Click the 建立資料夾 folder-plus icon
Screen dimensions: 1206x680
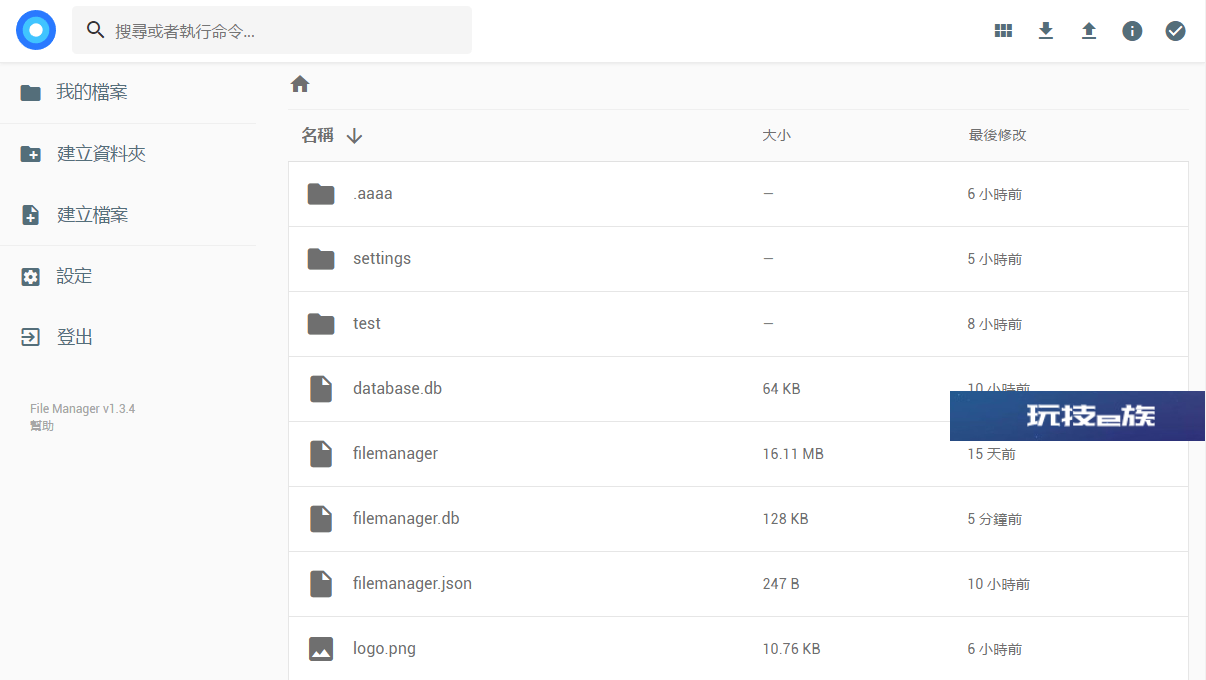tap(31, 154)
